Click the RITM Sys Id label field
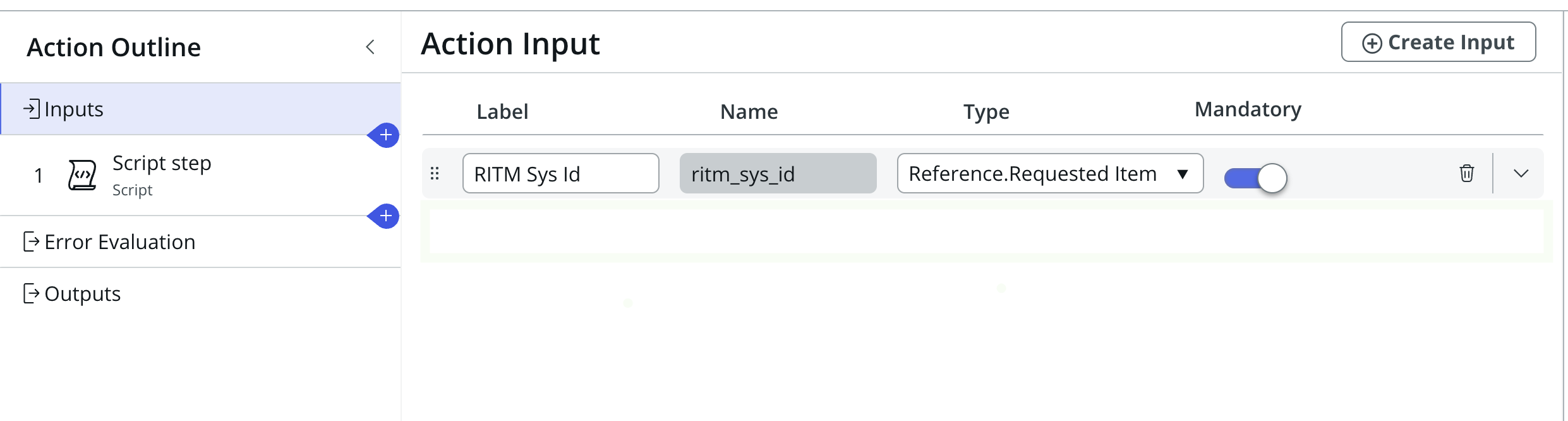Viewport: 1568px width, 421px height. (x=560, y=173)
